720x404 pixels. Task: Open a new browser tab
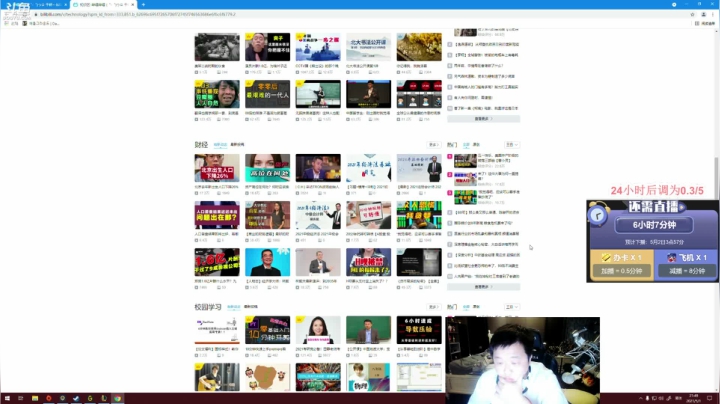click(143, 5)
